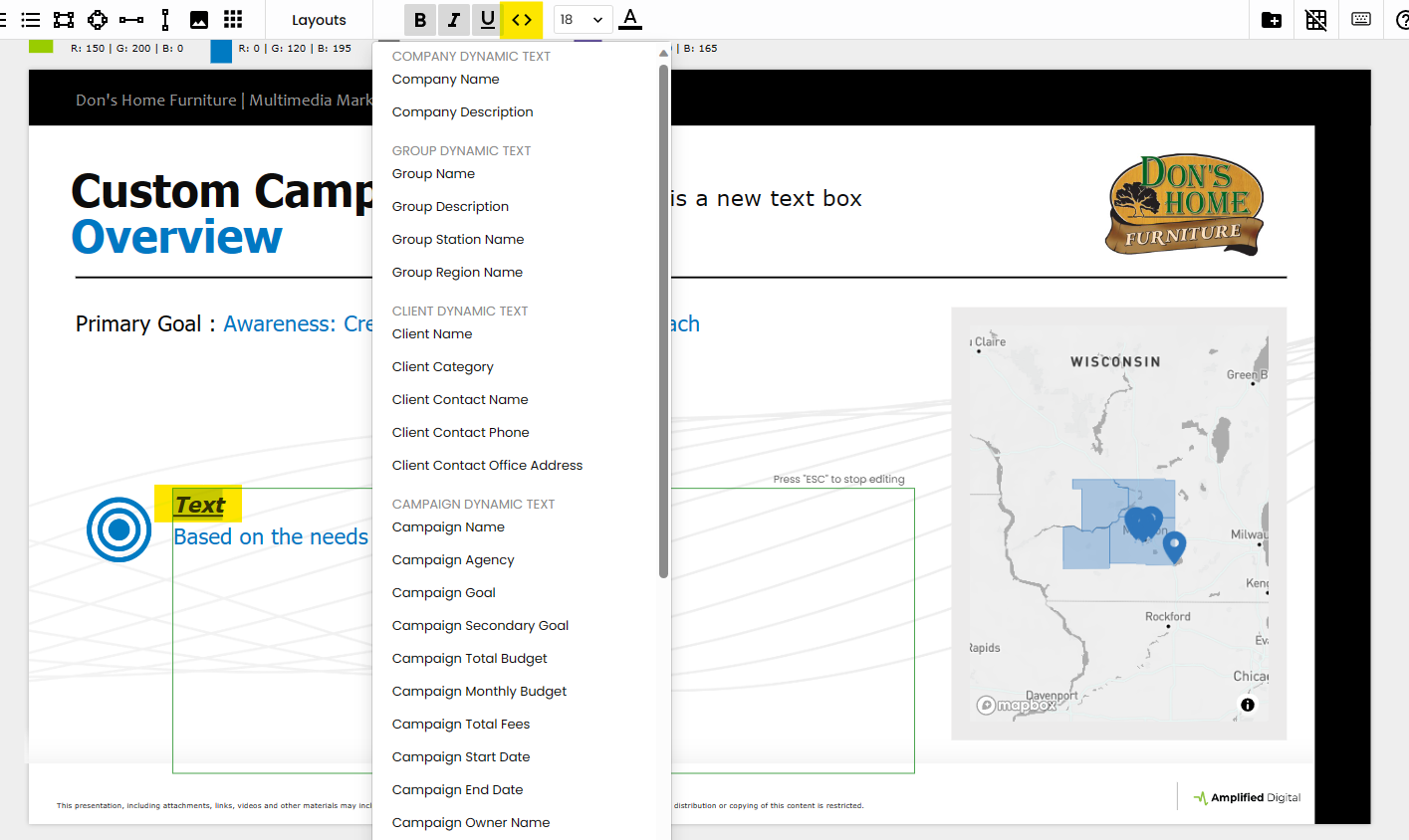The width and height of the screenshot is (1409, 840).
Task: Click the Campaign Start Date entry
Action: click(x=461, y=757)
